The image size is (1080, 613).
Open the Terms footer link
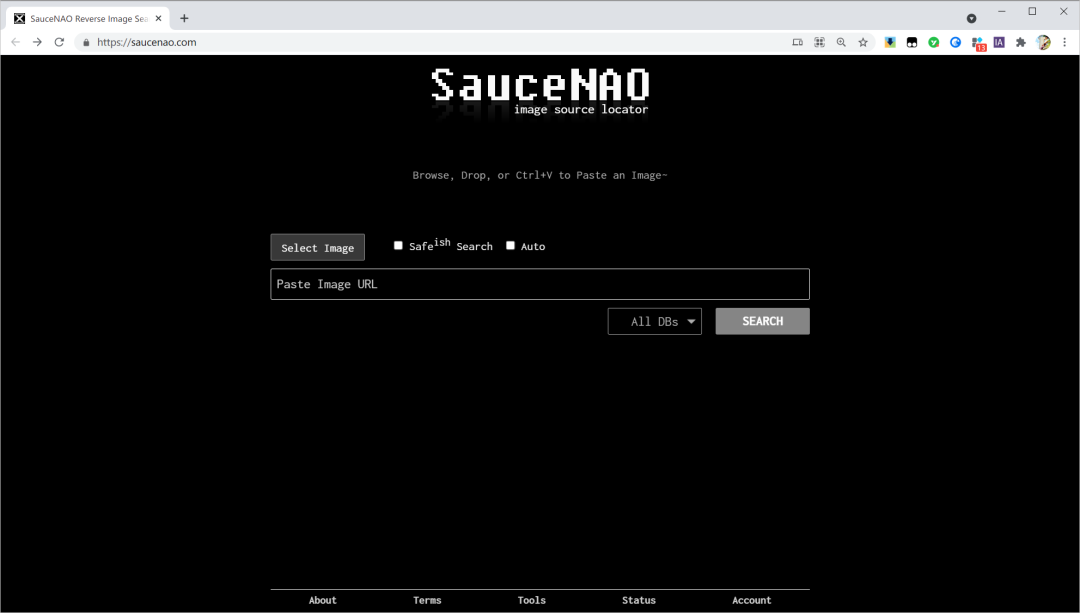(x=427, y=600)
